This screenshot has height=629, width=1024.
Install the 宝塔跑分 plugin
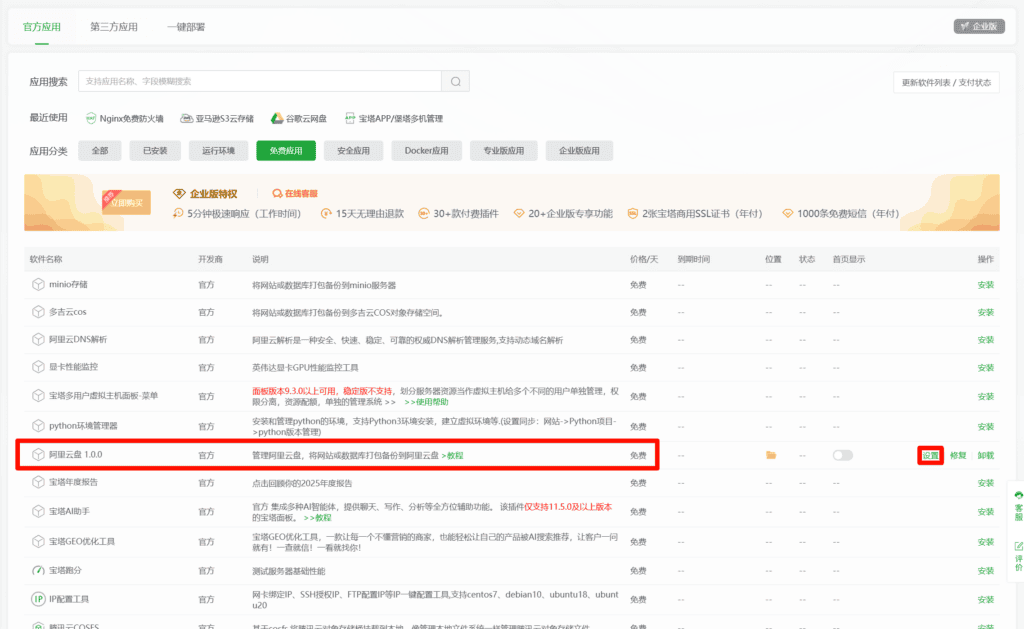(x=985, y=570)
